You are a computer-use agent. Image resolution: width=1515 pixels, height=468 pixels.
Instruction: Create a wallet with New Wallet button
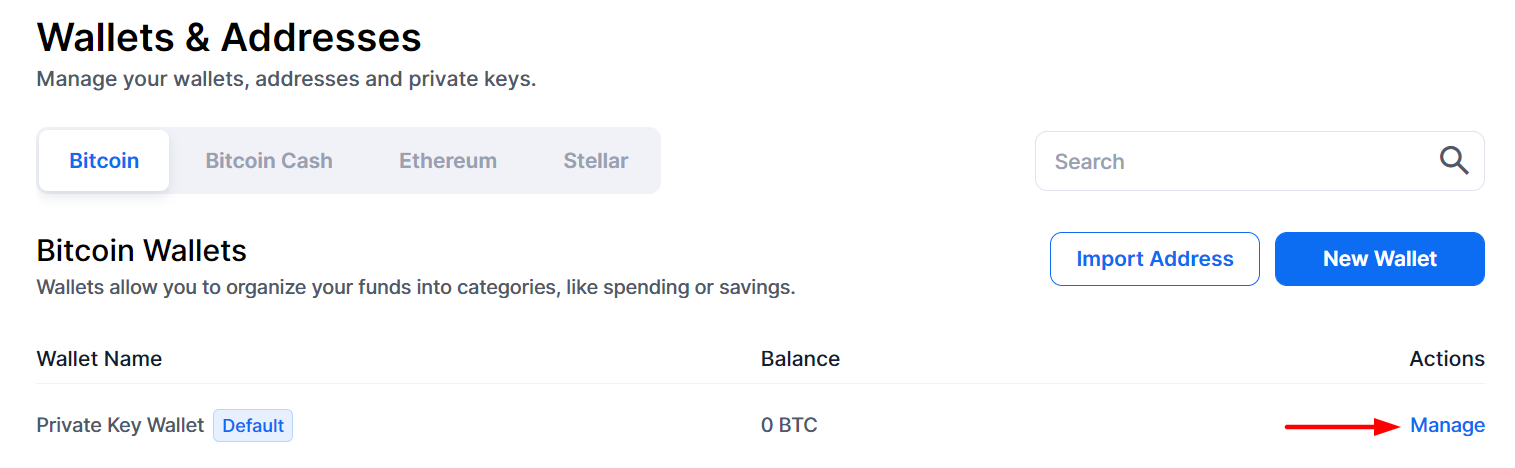pos(1379,259)
